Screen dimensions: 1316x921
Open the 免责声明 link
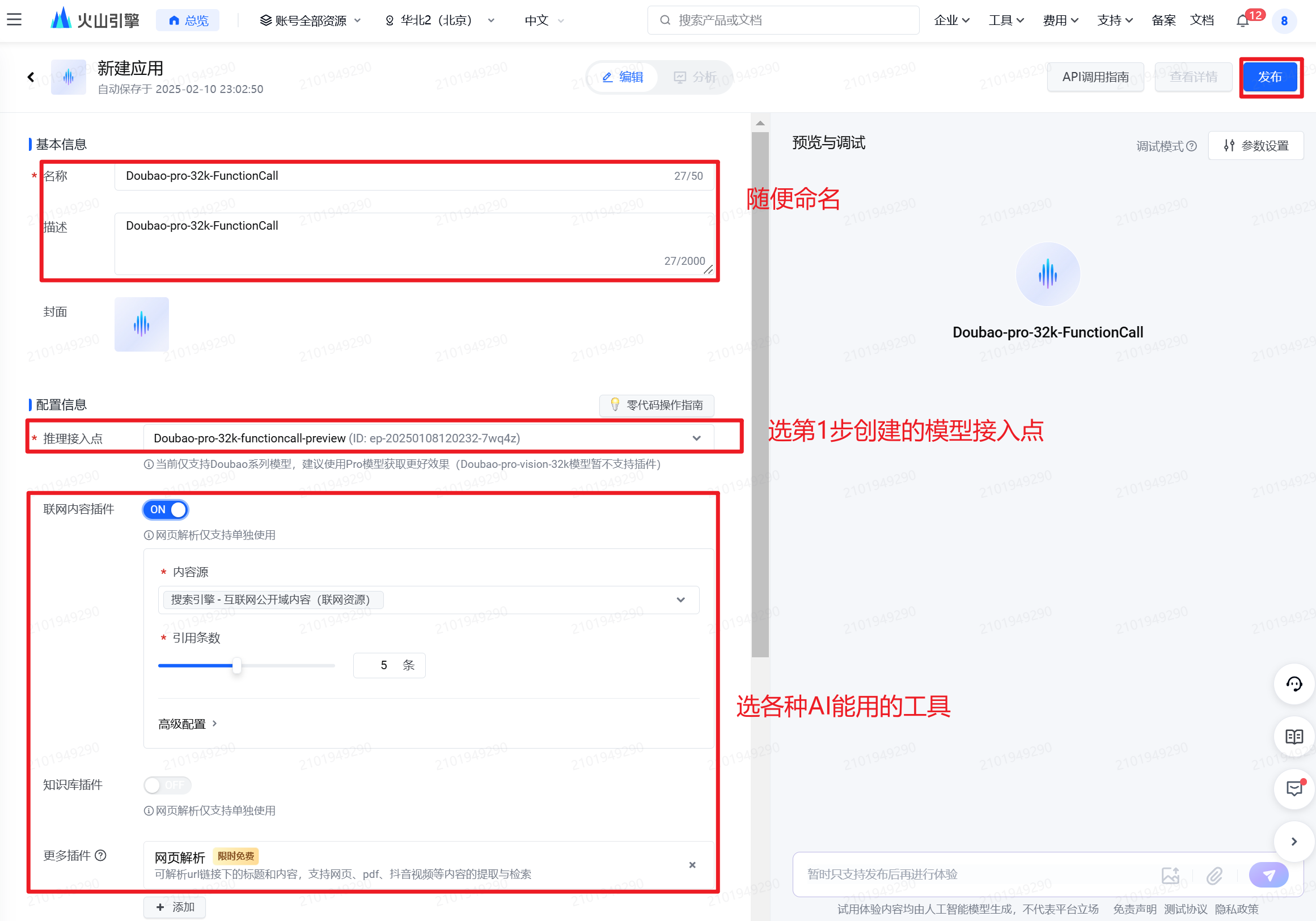pos(1135,909)
